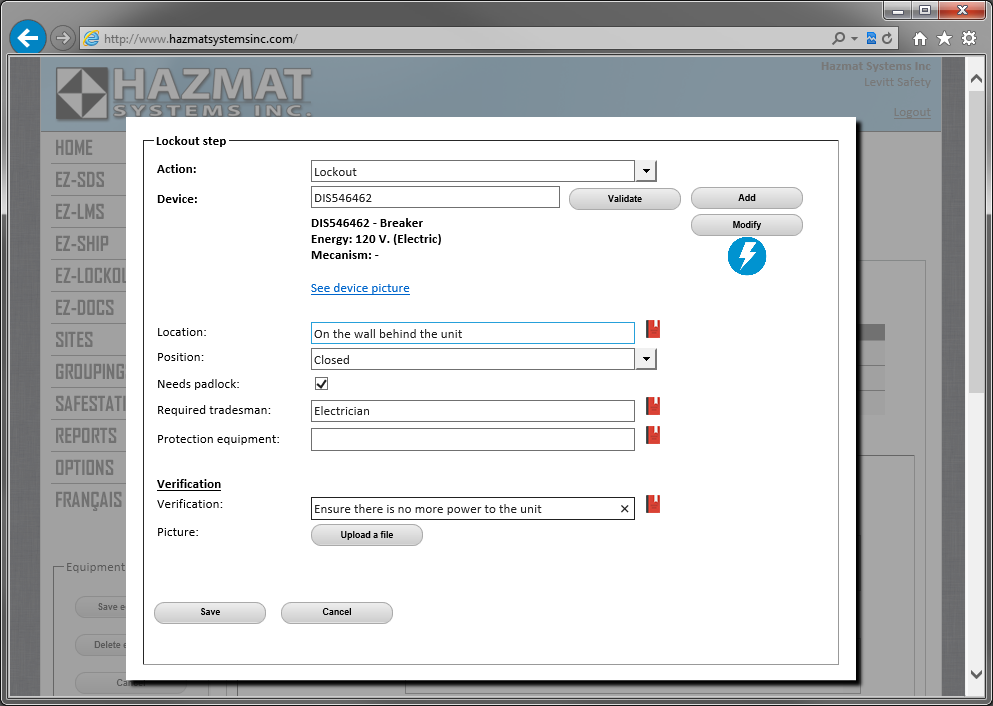Click red book icon beside Verification field
The width and height of the screenshot is (993, 706).
[x=653, y=504]
